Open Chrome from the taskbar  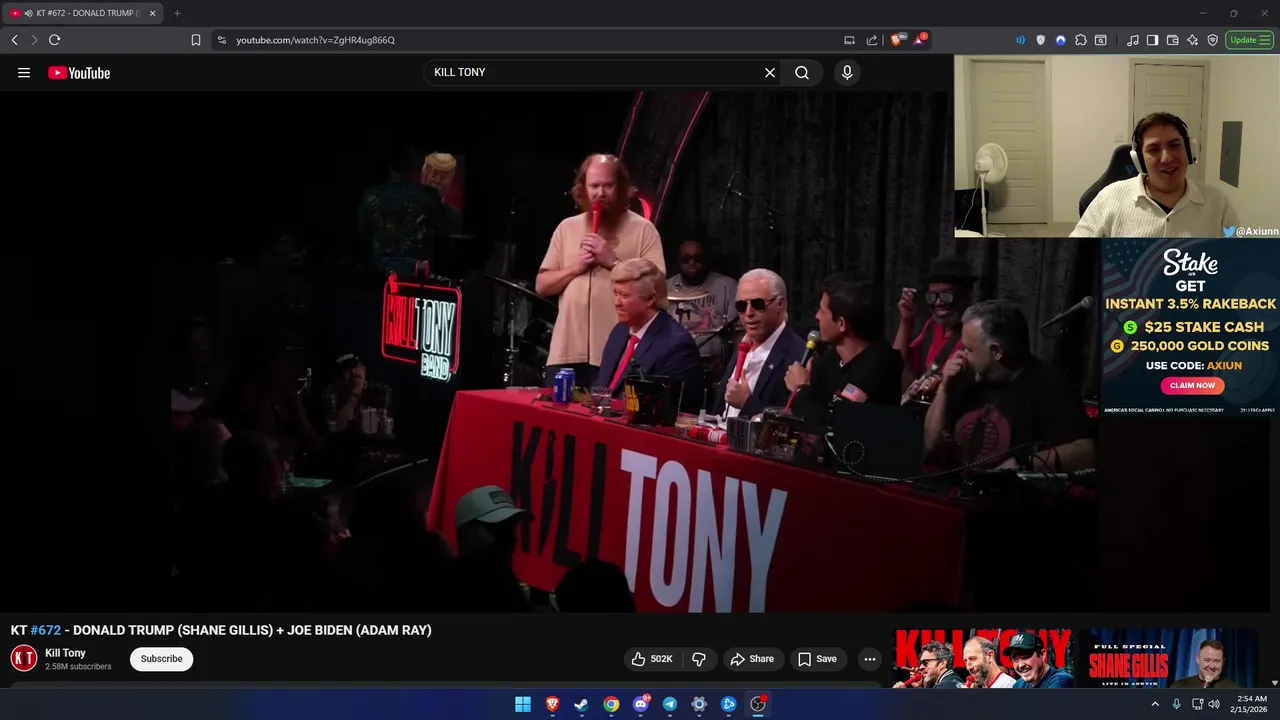point(611,704)
